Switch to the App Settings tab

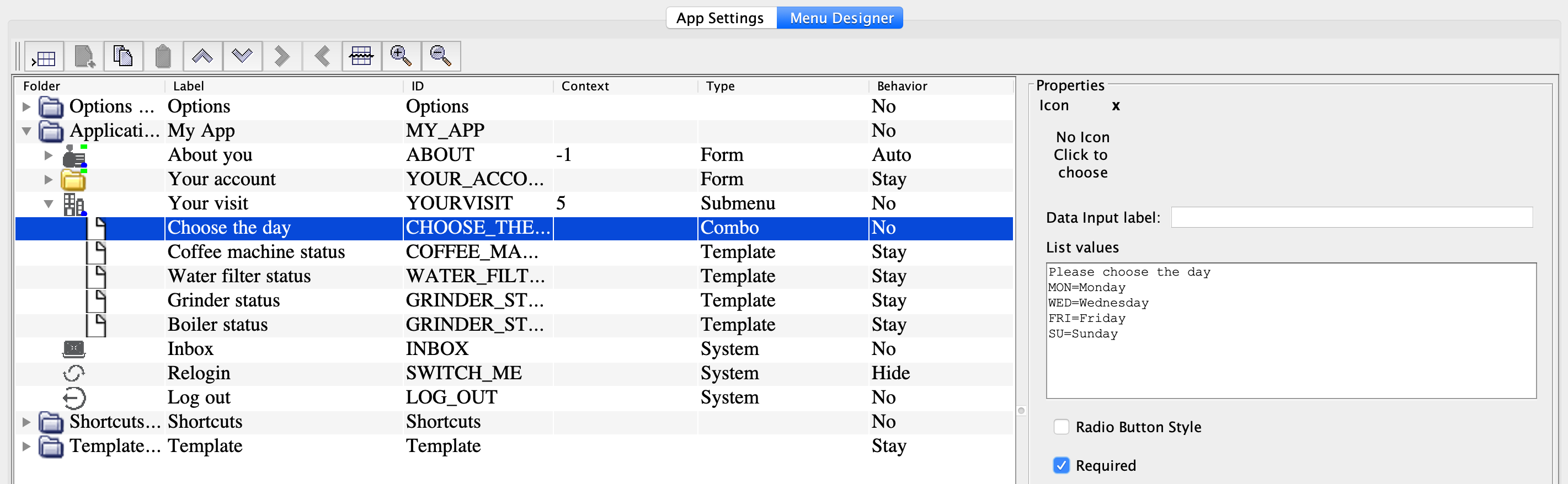pos(719,18)
